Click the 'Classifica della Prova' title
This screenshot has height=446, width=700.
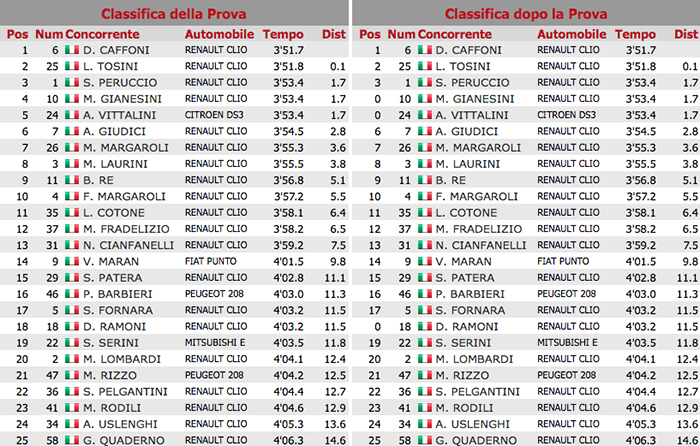pyautogui.click(x=174, y=14)
